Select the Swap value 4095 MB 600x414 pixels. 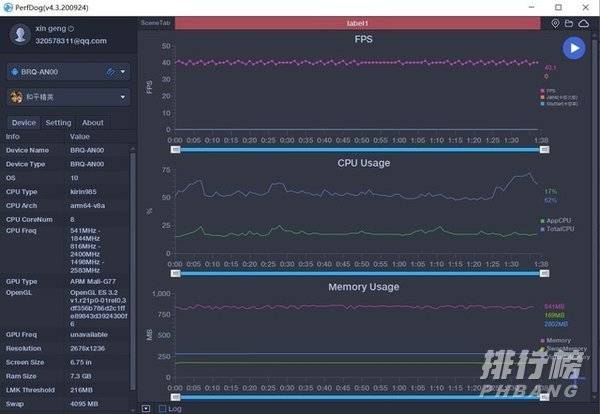point(84,404)
